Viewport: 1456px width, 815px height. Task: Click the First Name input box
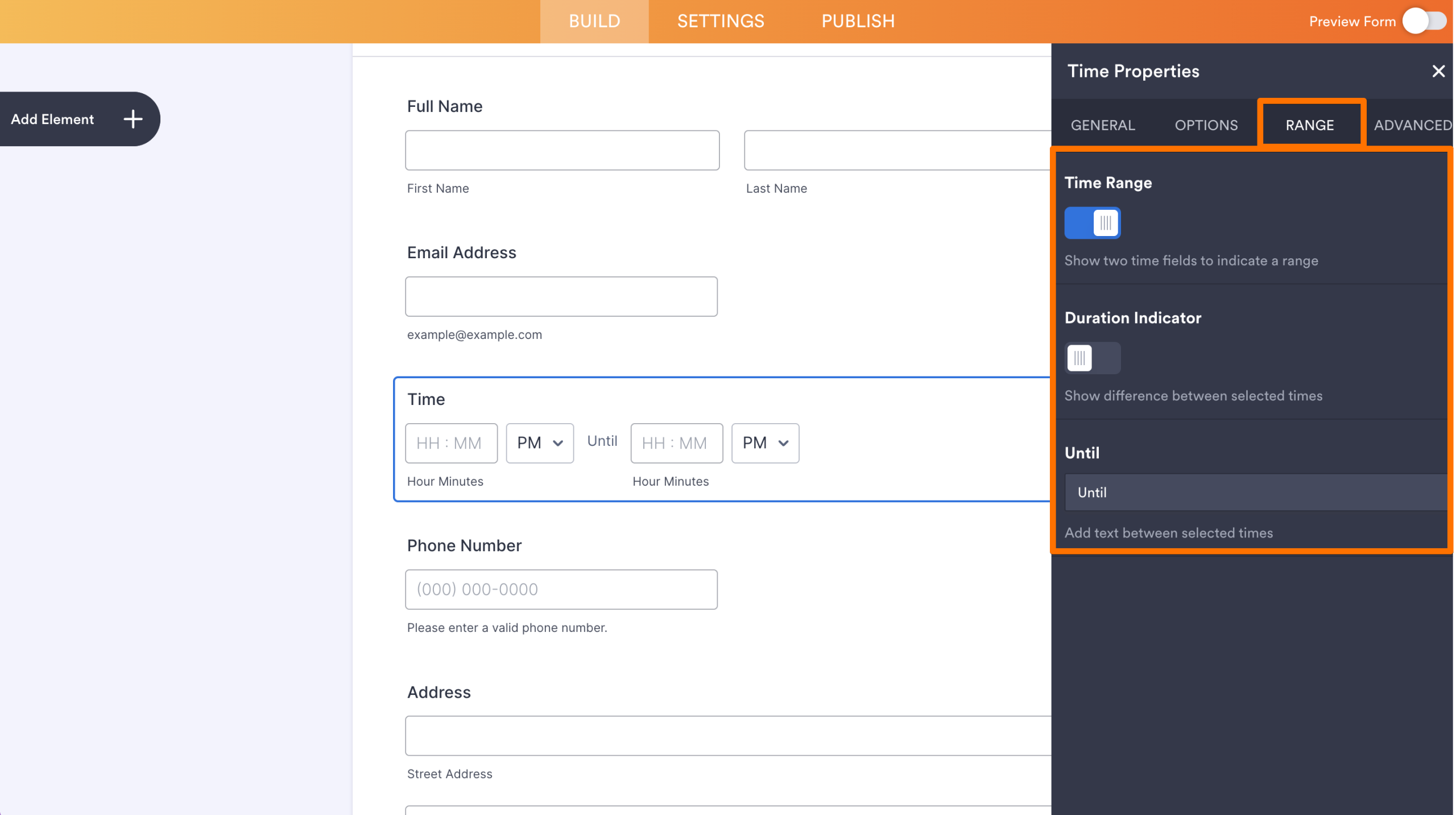(x=562, y=150)
